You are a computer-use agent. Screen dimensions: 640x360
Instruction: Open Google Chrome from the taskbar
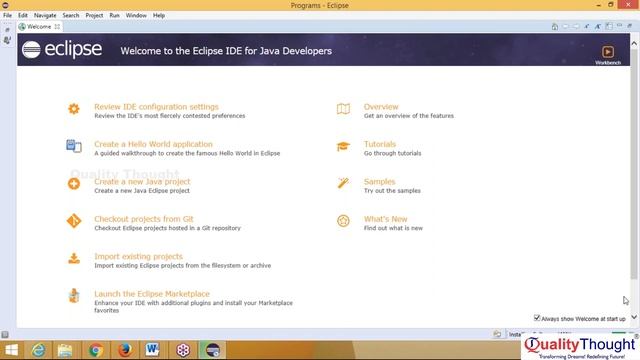pyautogui.click(x=96, y=350)
